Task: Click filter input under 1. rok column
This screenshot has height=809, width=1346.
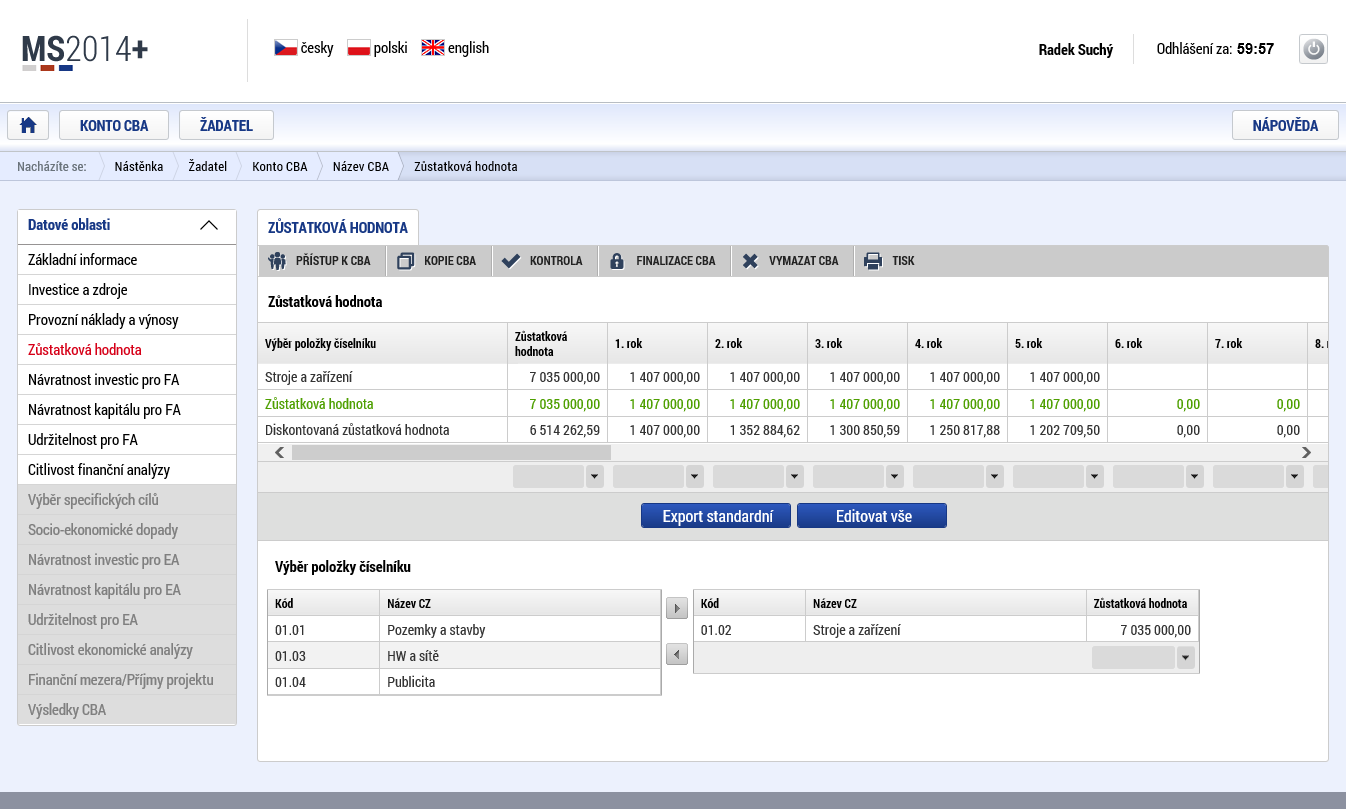Action: [649, 477]
